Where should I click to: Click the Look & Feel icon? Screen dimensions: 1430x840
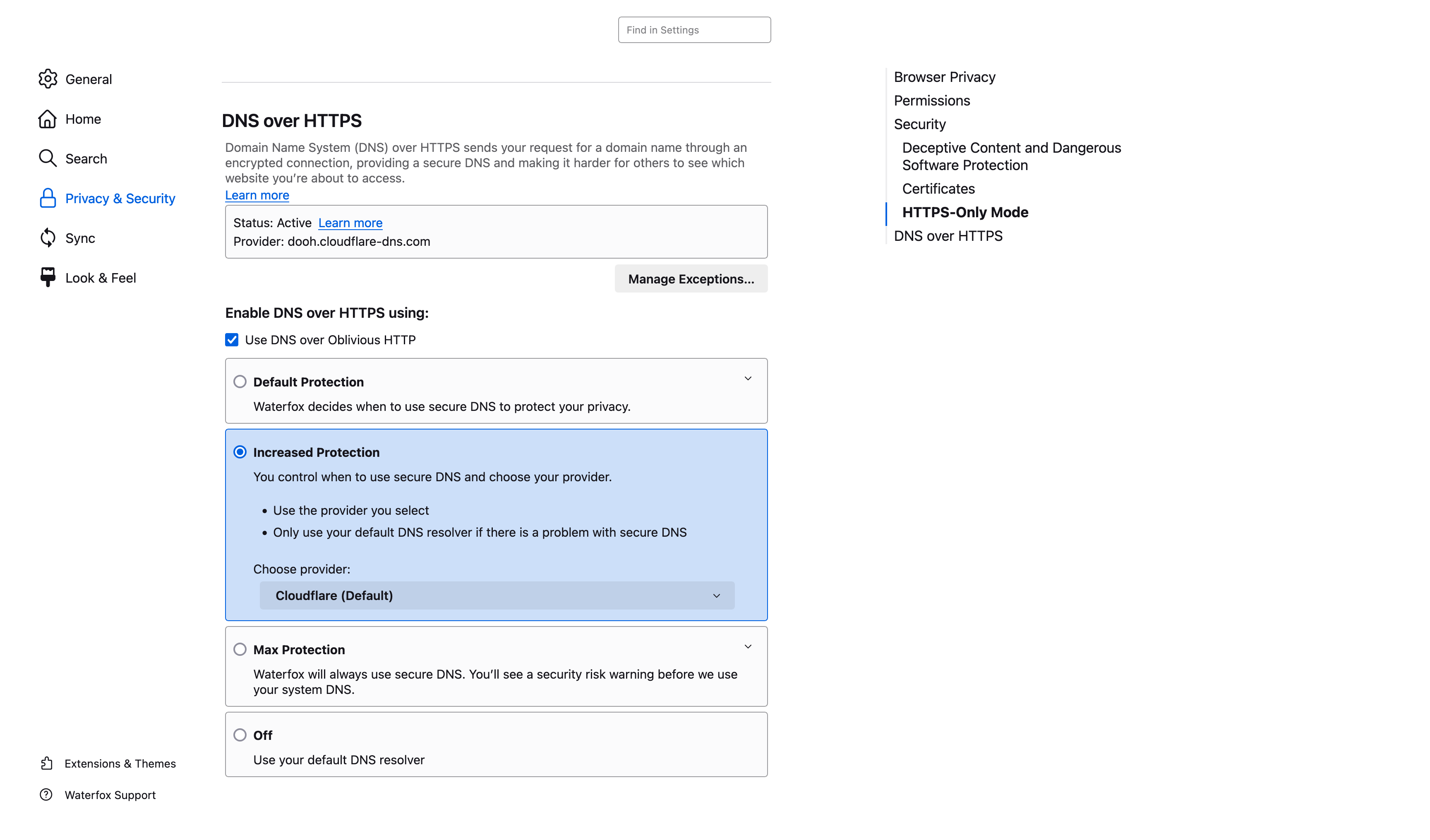[47, 277]
